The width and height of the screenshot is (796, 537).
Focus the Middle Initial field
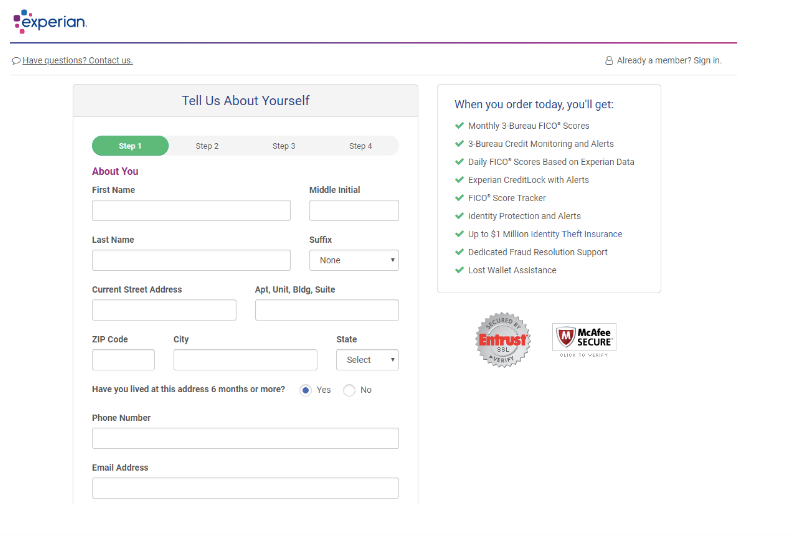click(x=354, y=210)
